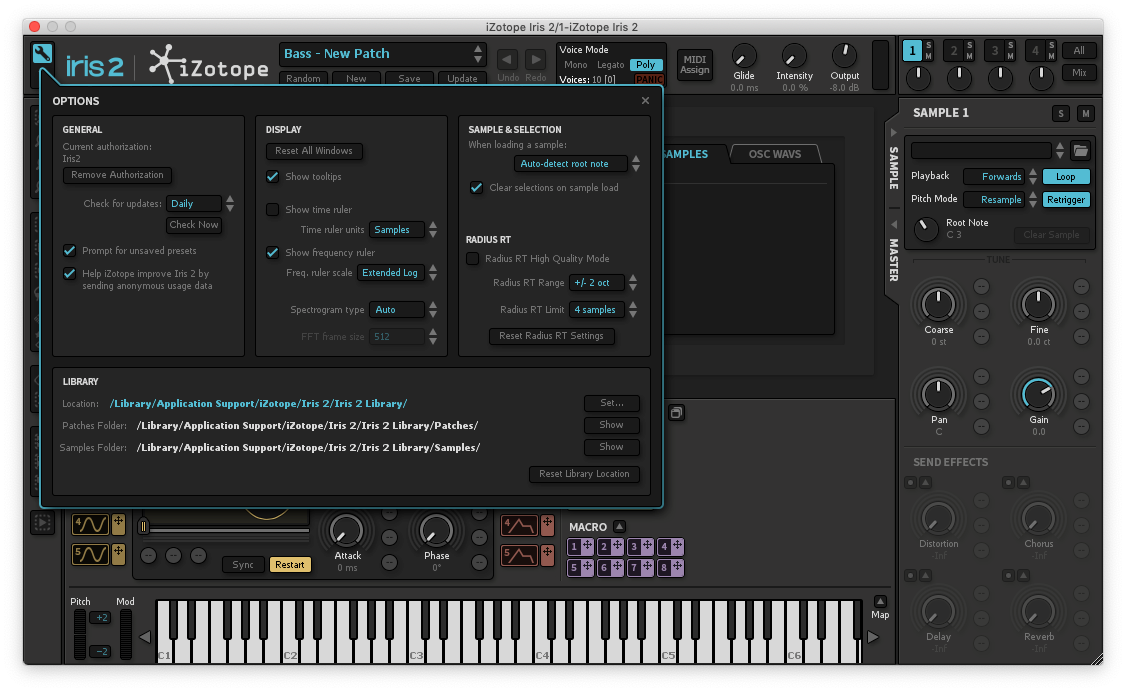Click the Redo right-arrow icon

tap(535, 60)
